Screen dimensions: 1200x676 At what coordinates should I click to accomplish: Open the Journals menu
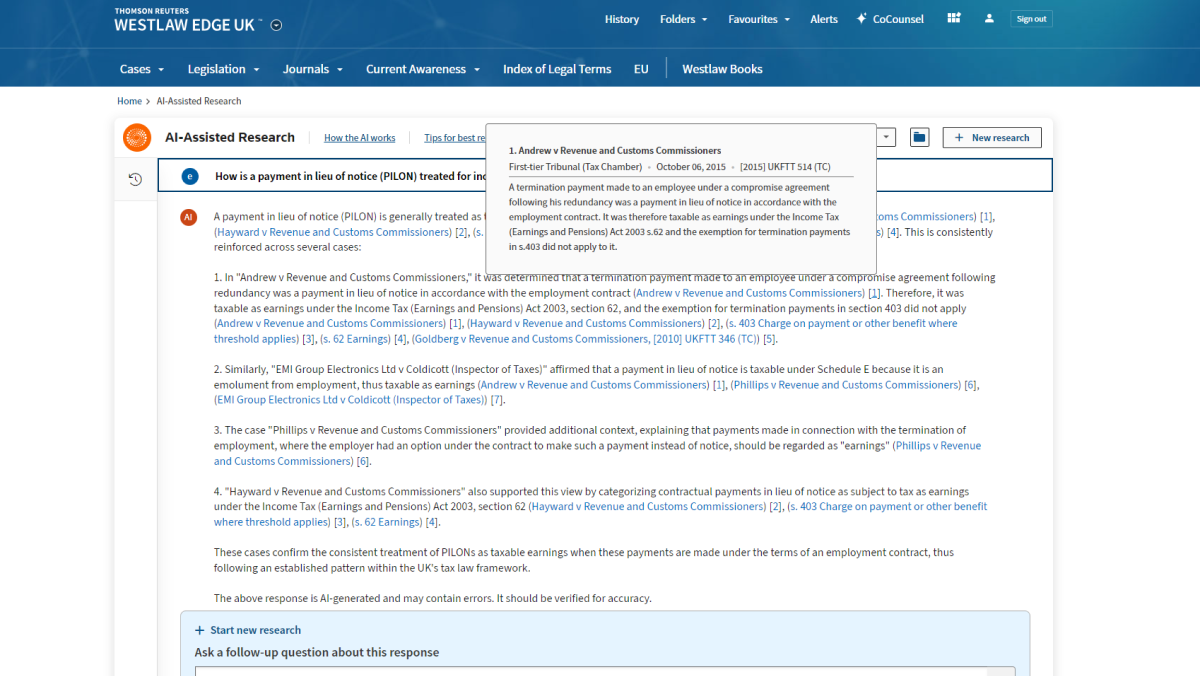tap(312, 69)
